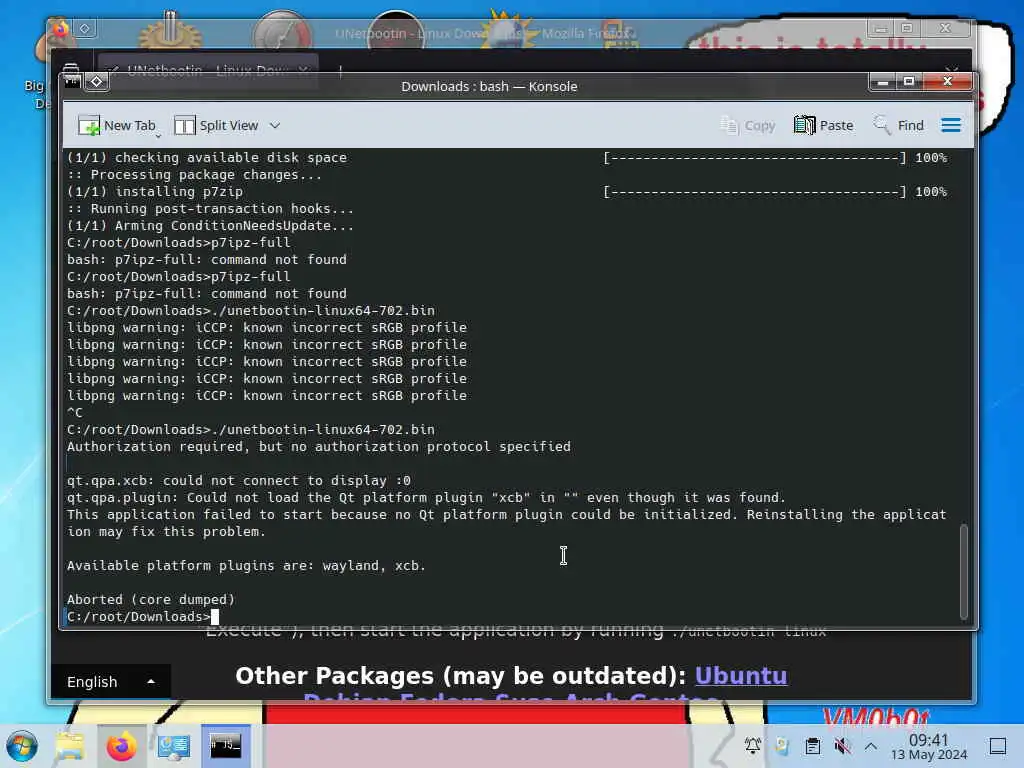Open the Find search tool
The image size is (1024, 768).
click(x=899, y=125)
